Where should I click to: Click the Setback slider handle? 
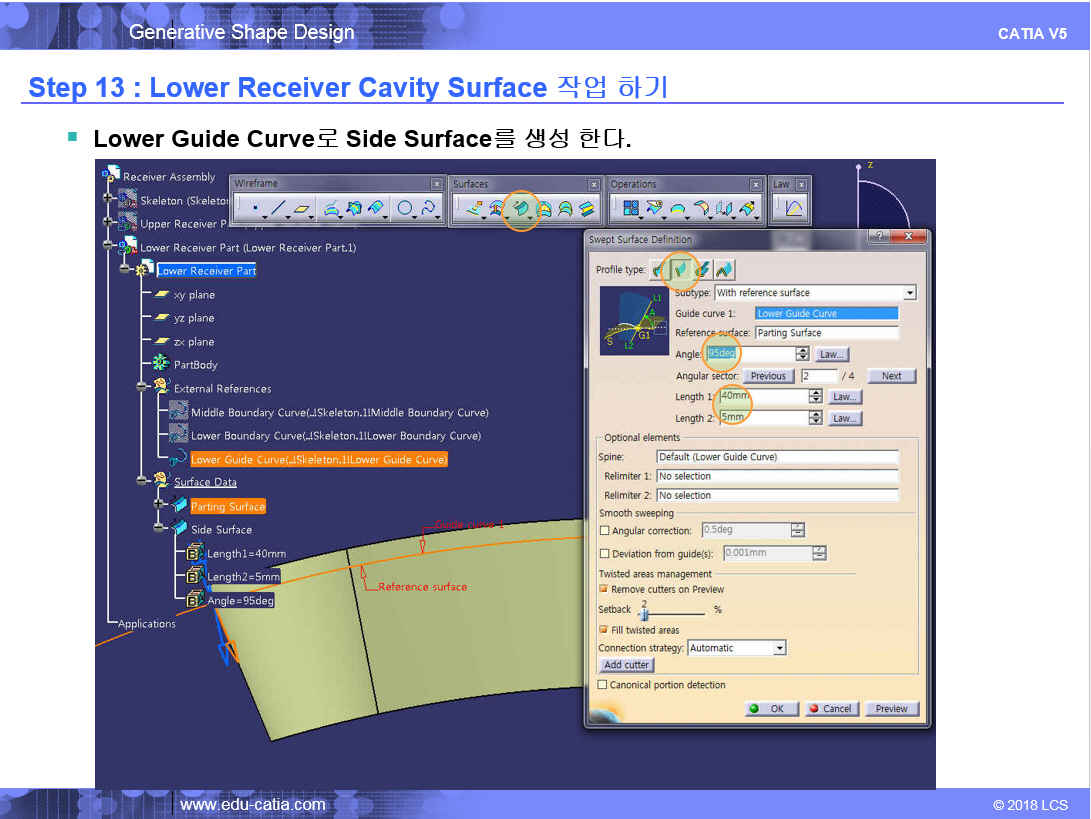point(642,611)
